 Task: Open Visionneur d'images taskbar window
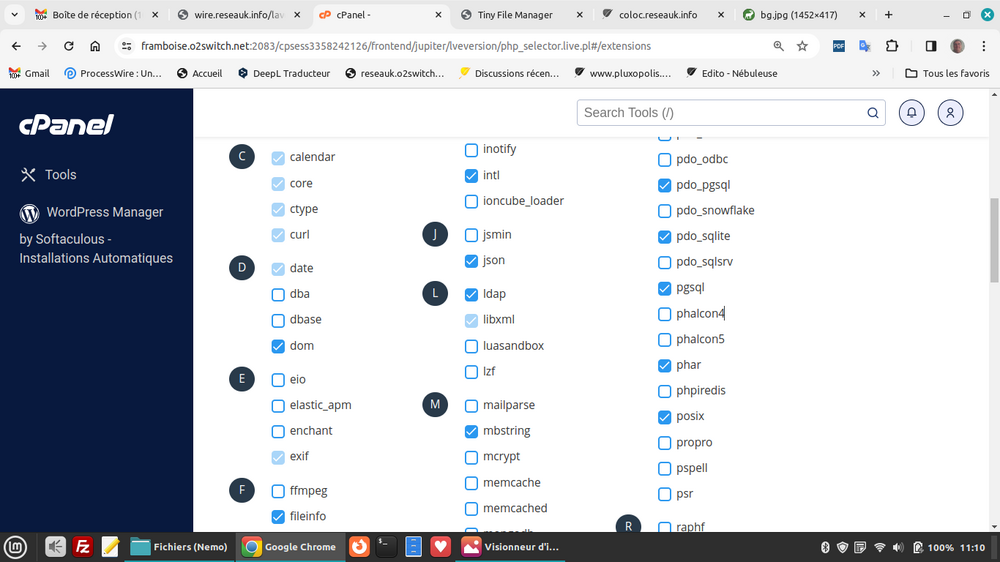510,547
